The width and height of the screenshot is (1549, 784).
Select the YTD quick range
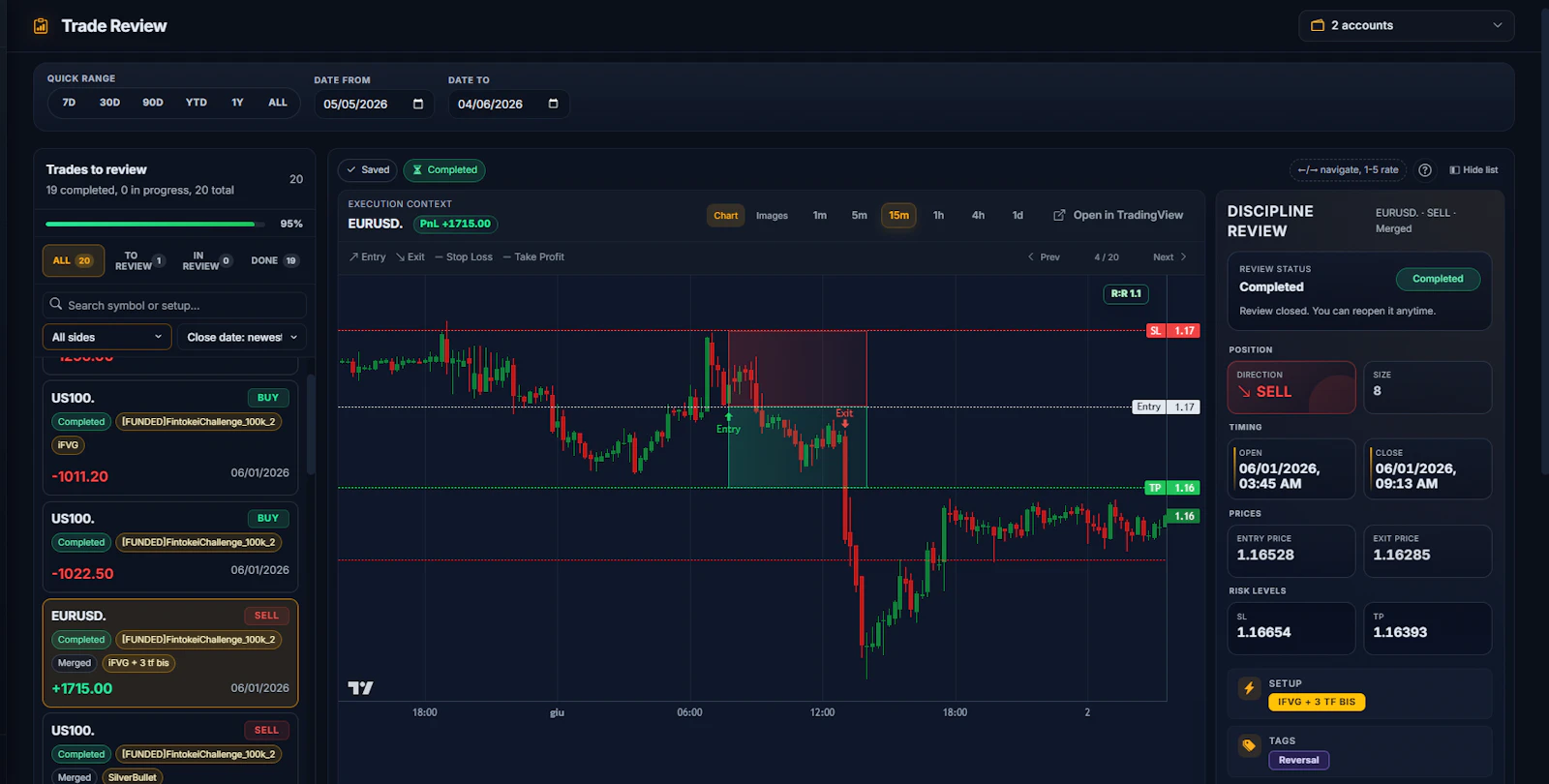pos(197,103)
